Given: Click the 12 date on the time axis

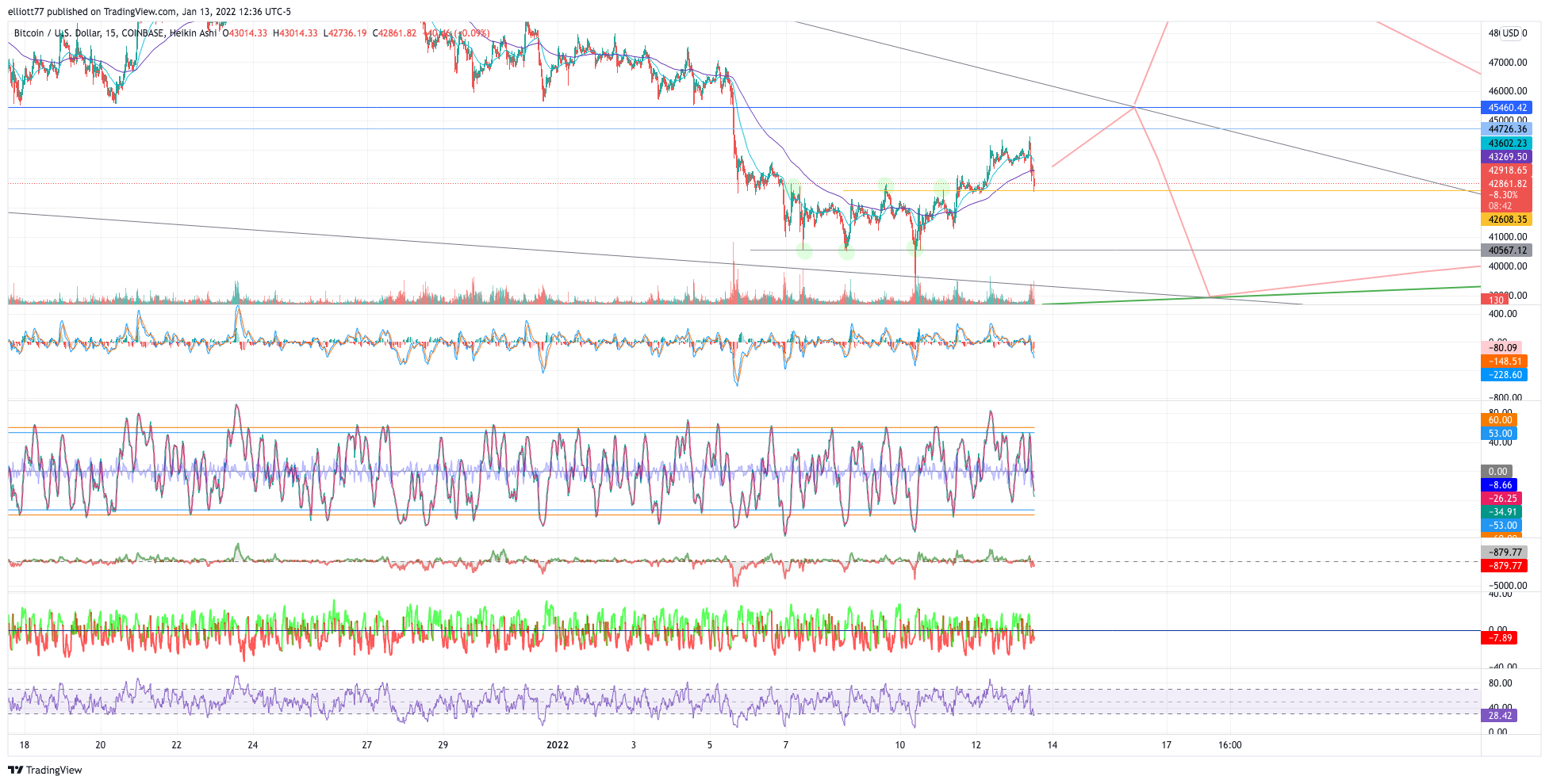Looking at the screenshot, I should coord(976,745).
